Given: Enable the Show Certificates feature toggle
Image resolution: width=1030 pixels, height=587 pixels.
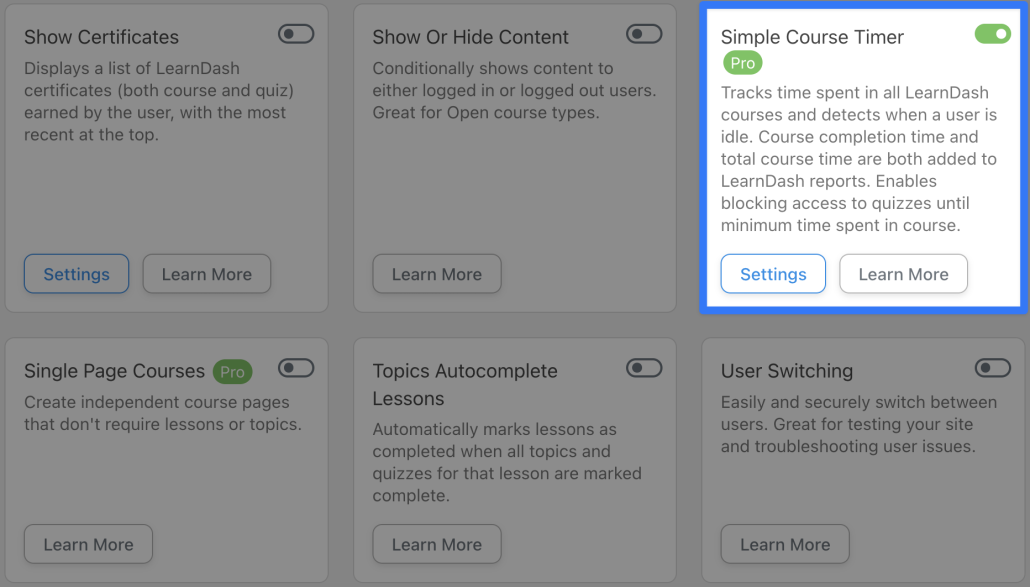Looking at the screenshot, I should point(294,33).
